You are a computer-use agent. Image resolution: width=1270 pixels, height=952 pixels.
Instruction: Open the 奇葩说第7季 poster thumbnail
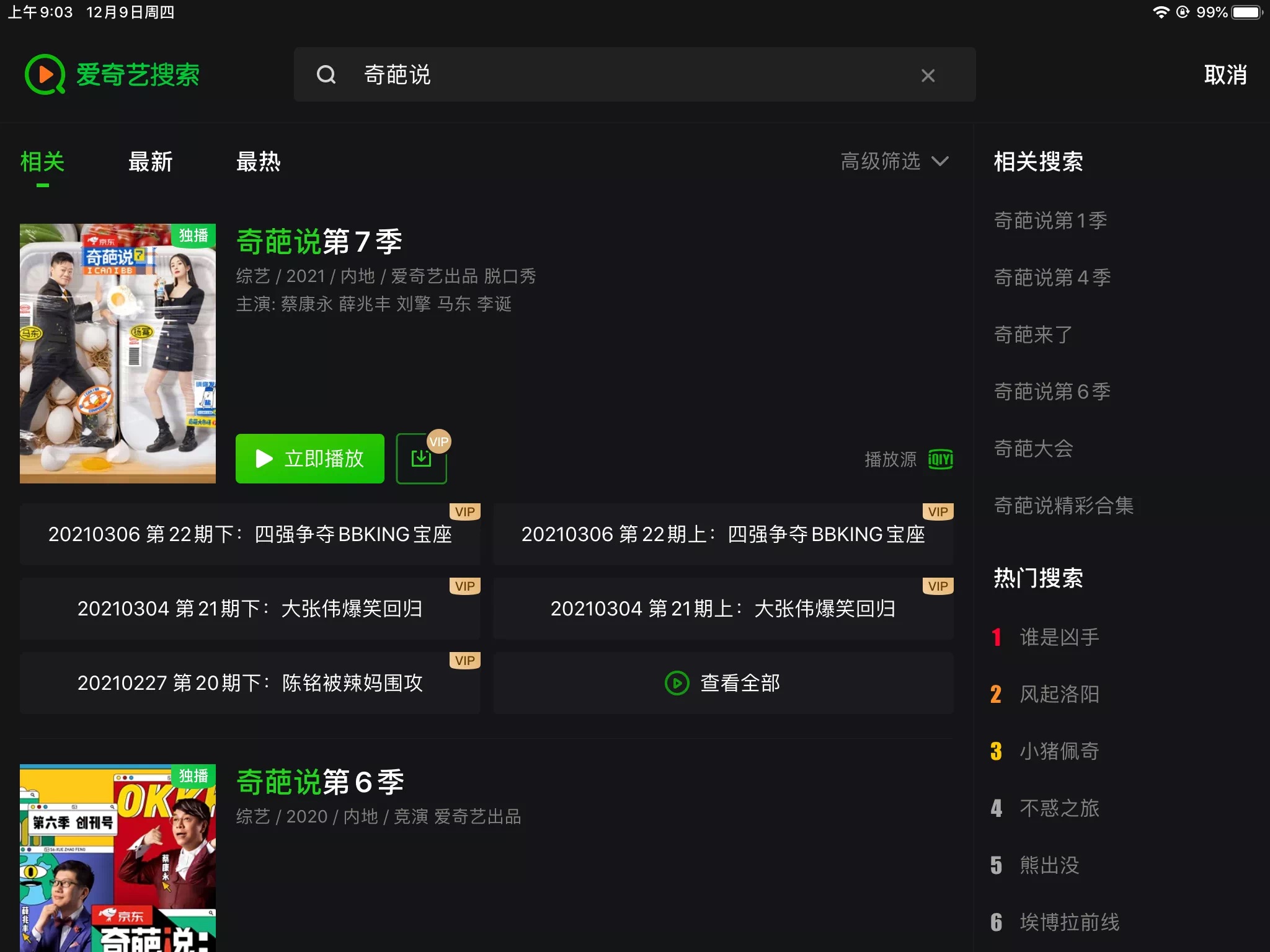118,353
